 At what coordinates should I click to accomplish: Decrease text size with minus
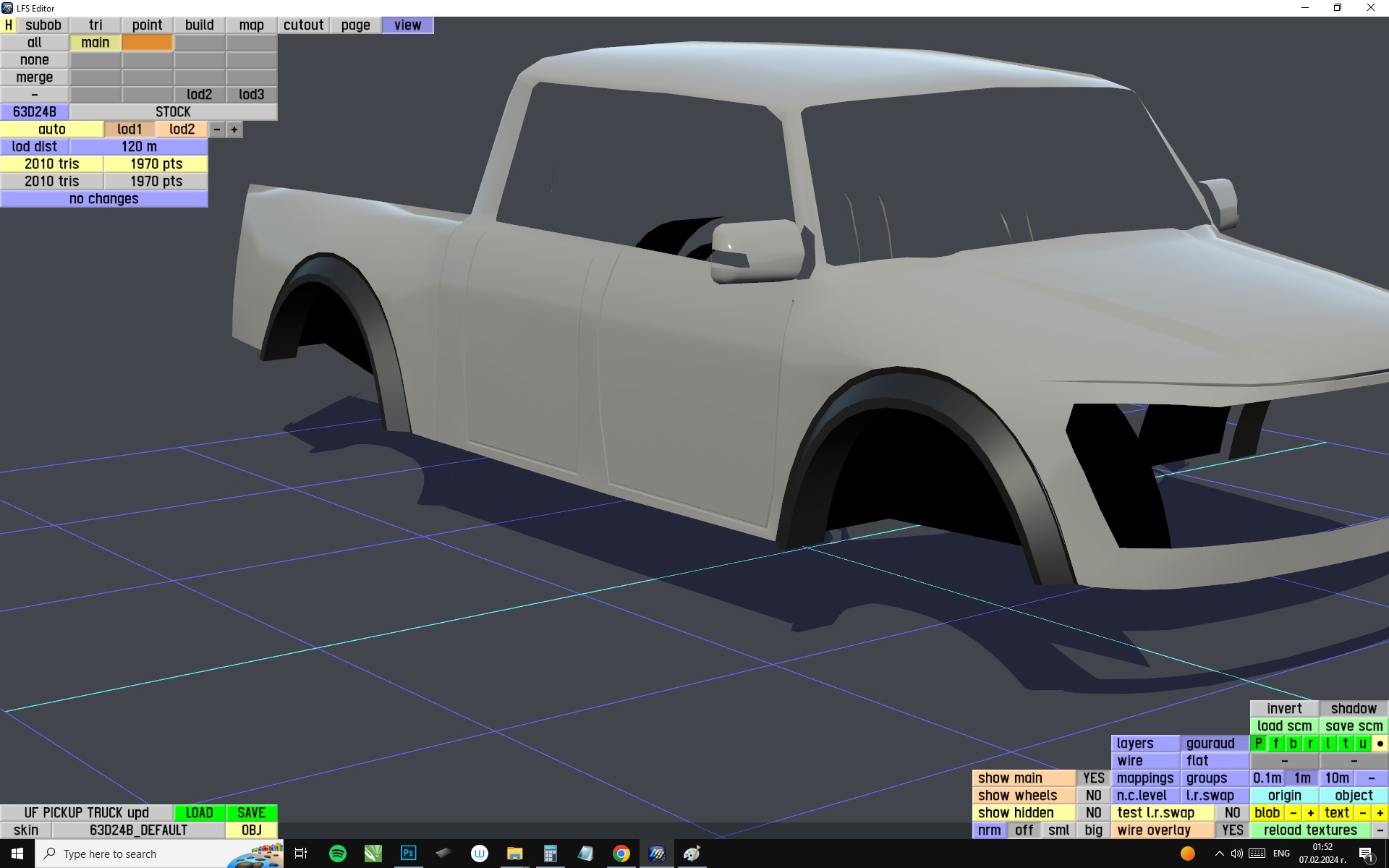[1363, 812]
